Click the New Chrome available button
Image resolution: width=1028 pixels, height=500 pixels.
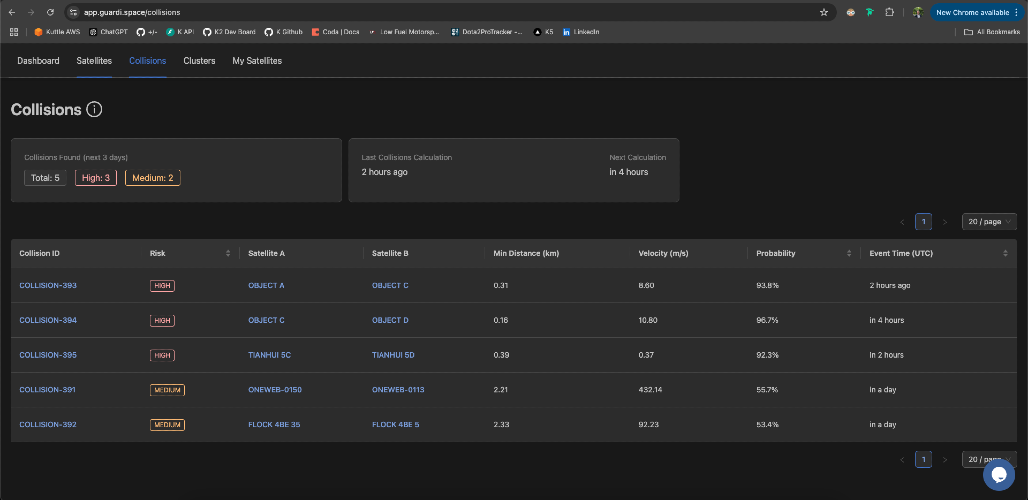pyautogui.click(x=976, y=12)
